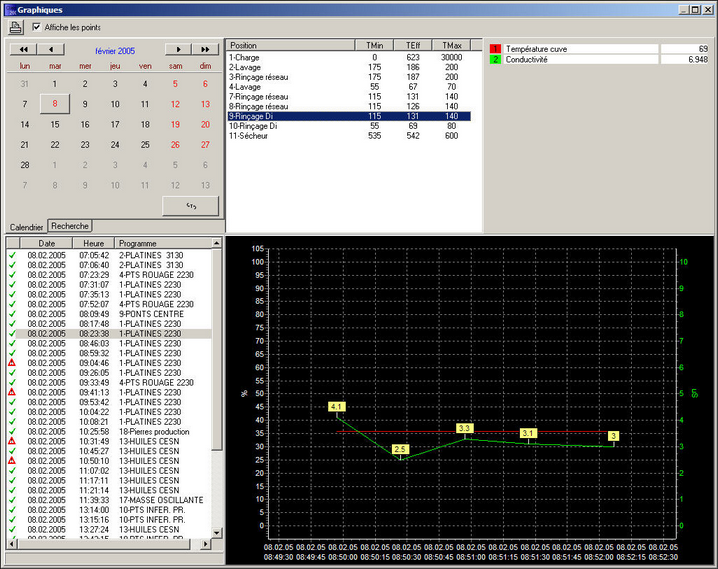Select day 15 in the calendar

tap(55, 125)
